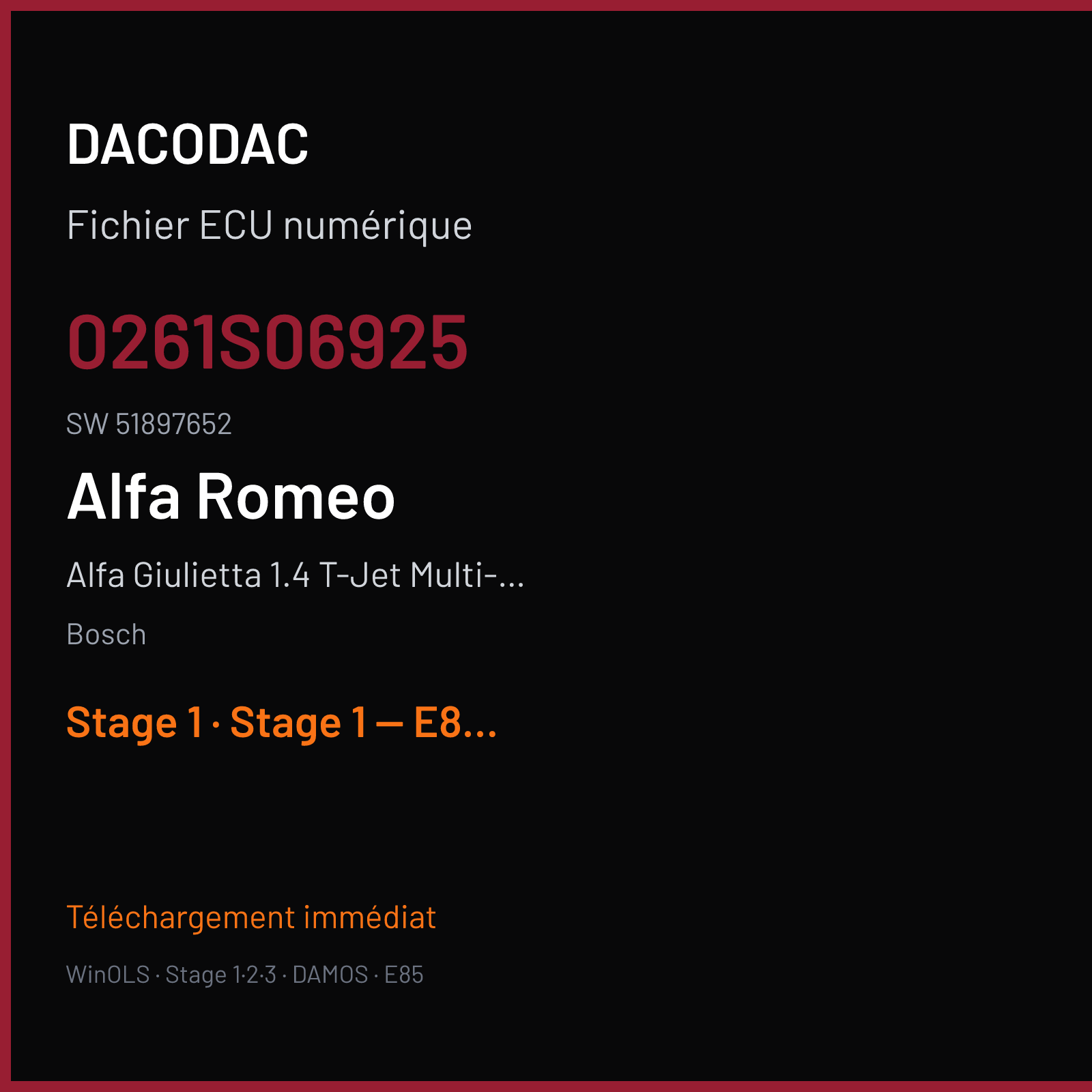Click the Alfa Romeo heading

(231, 496)
